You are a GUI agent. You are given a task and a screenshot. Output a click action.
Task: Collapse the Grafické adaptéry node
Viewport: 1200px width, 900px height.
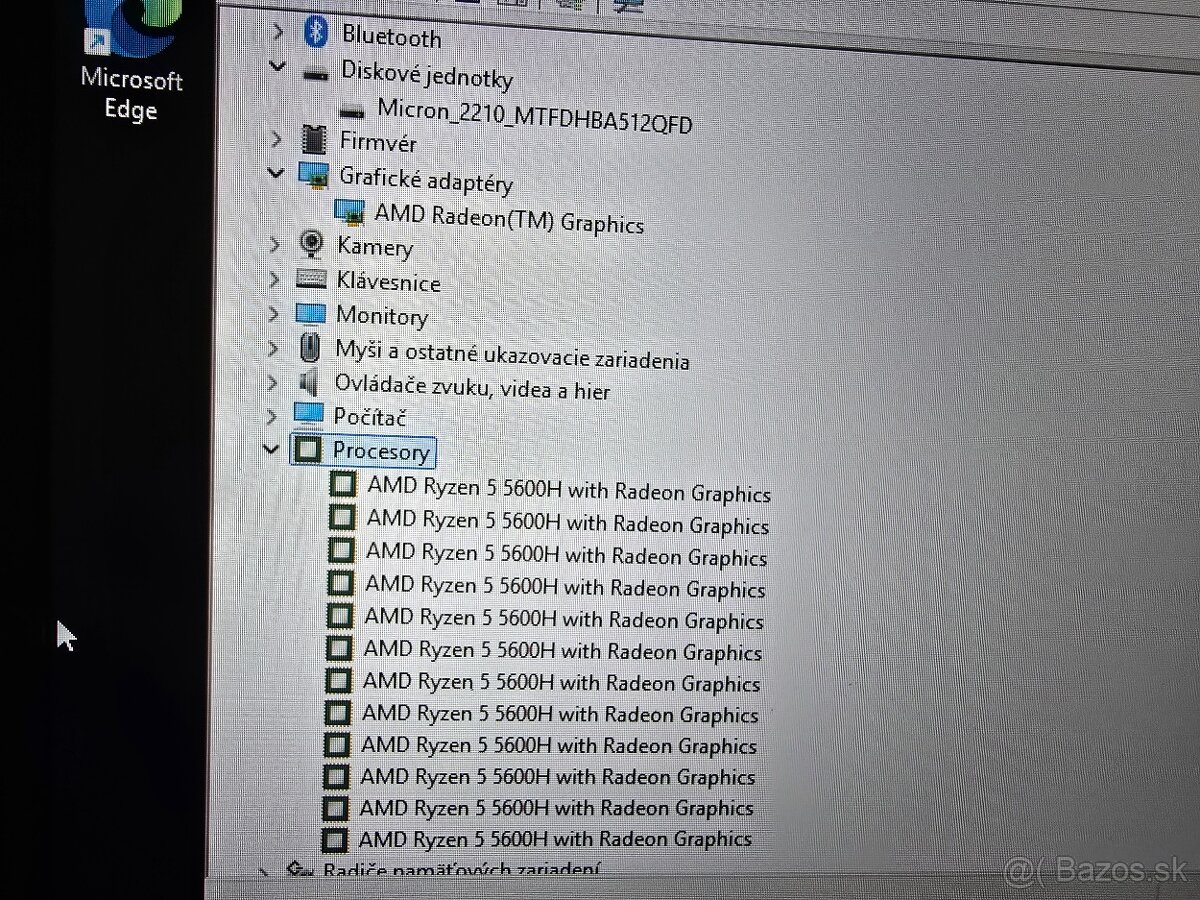coord(275,173)
